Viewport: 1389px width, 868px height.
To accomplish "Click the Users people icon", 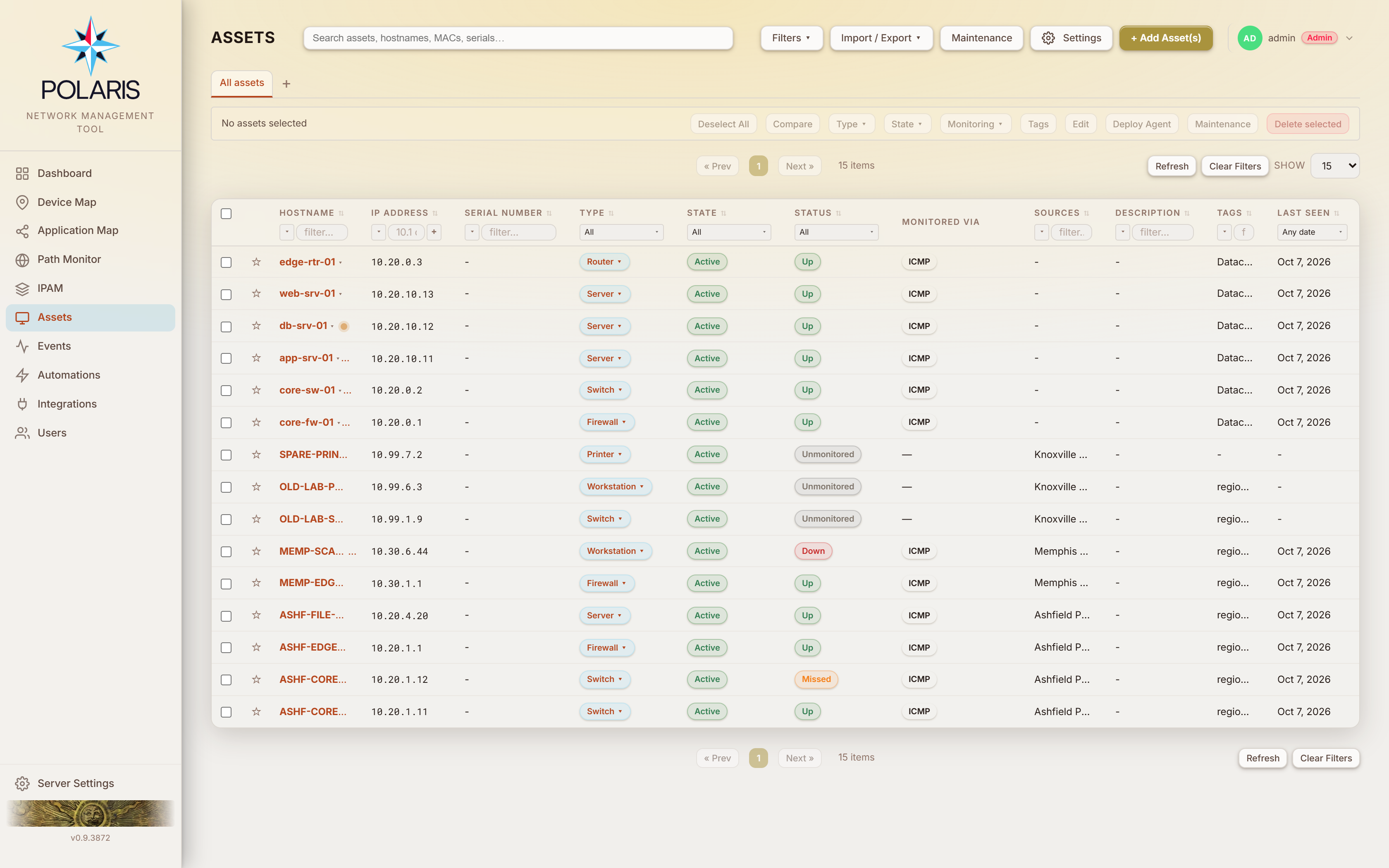I will tap(22, 433).
